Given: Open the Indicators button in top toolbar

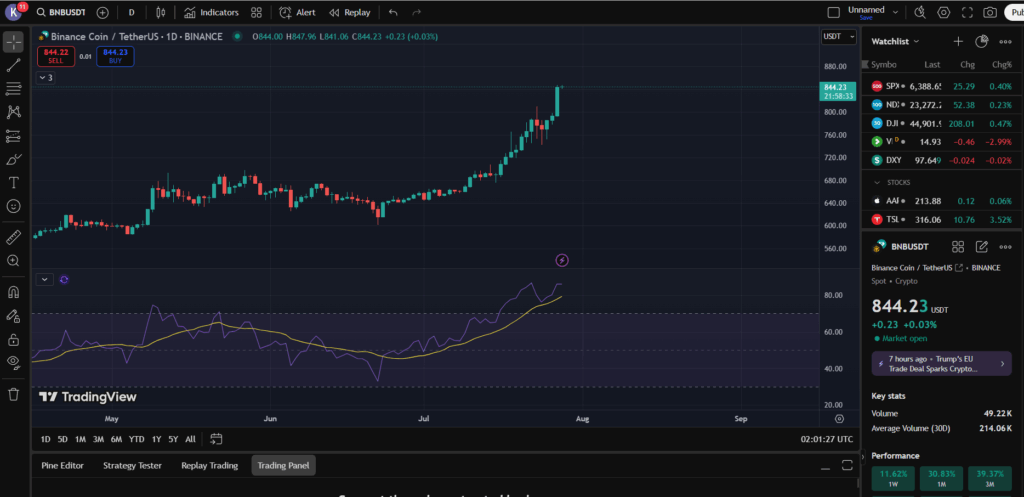Looking at the screenshot, I should click(211, 13).
